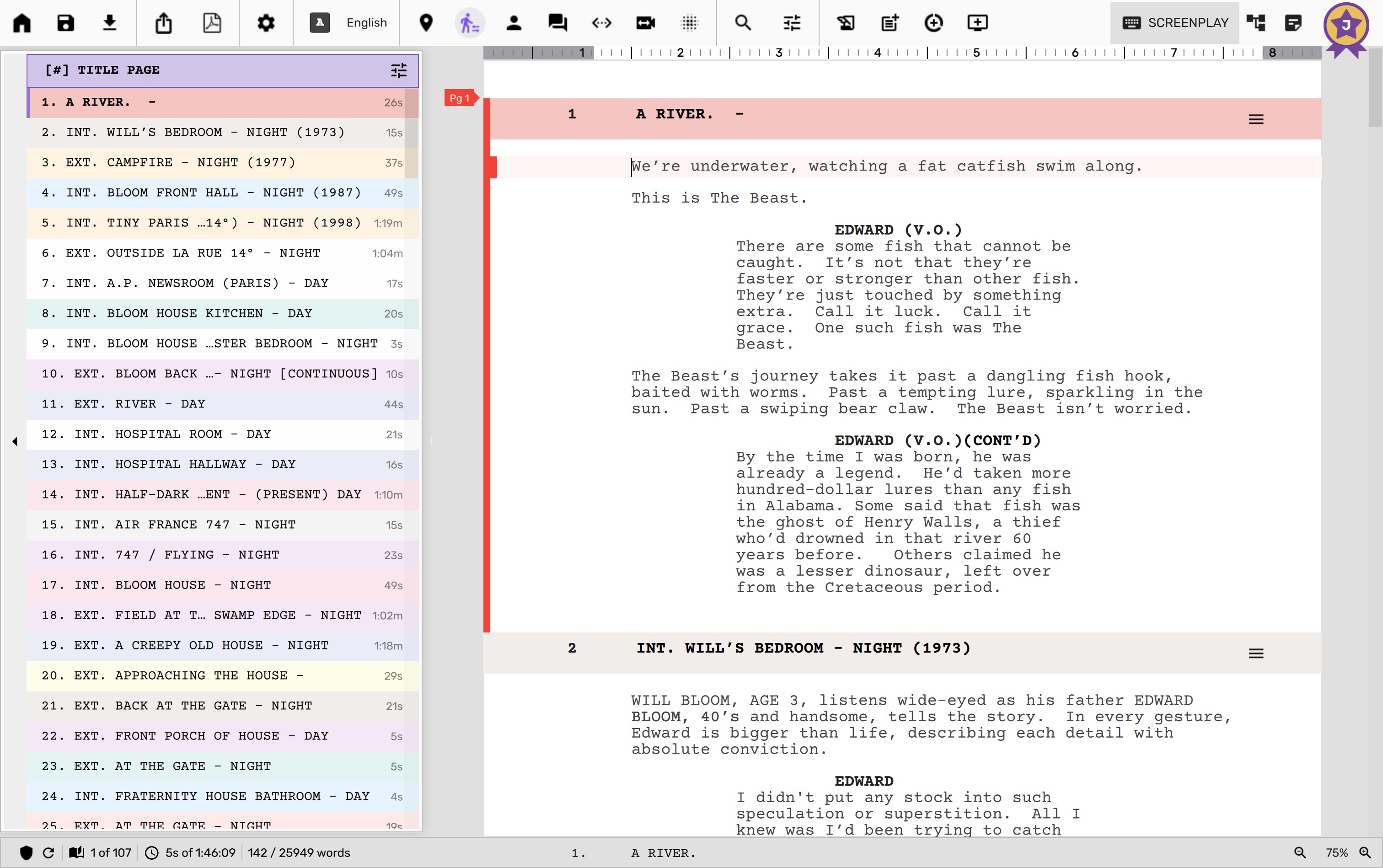Click the Home icon

(22, 23)
